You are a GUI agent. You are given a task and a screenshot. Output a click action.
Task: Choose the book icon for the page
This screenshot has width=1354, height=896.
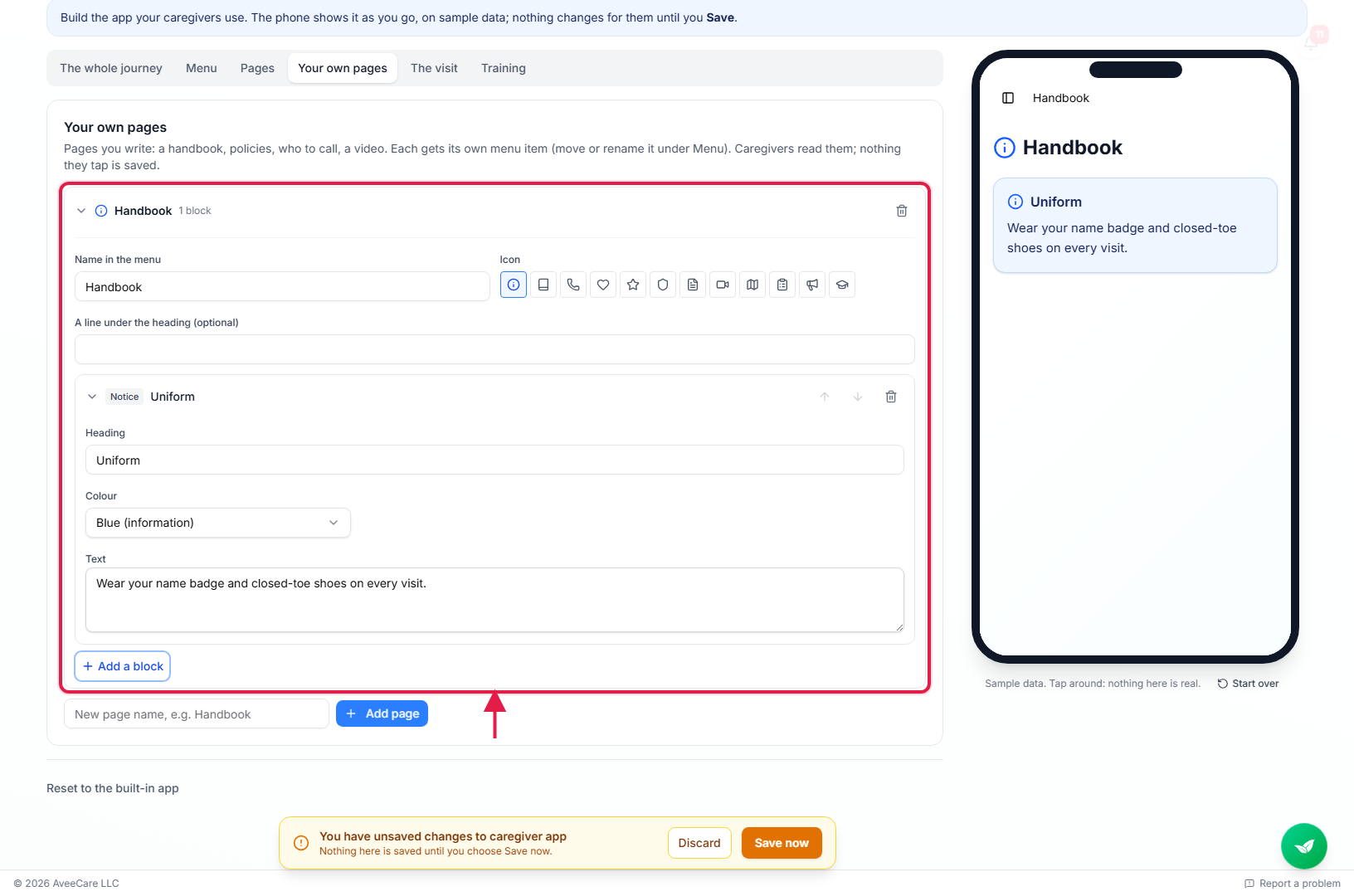tap(543, 285)
